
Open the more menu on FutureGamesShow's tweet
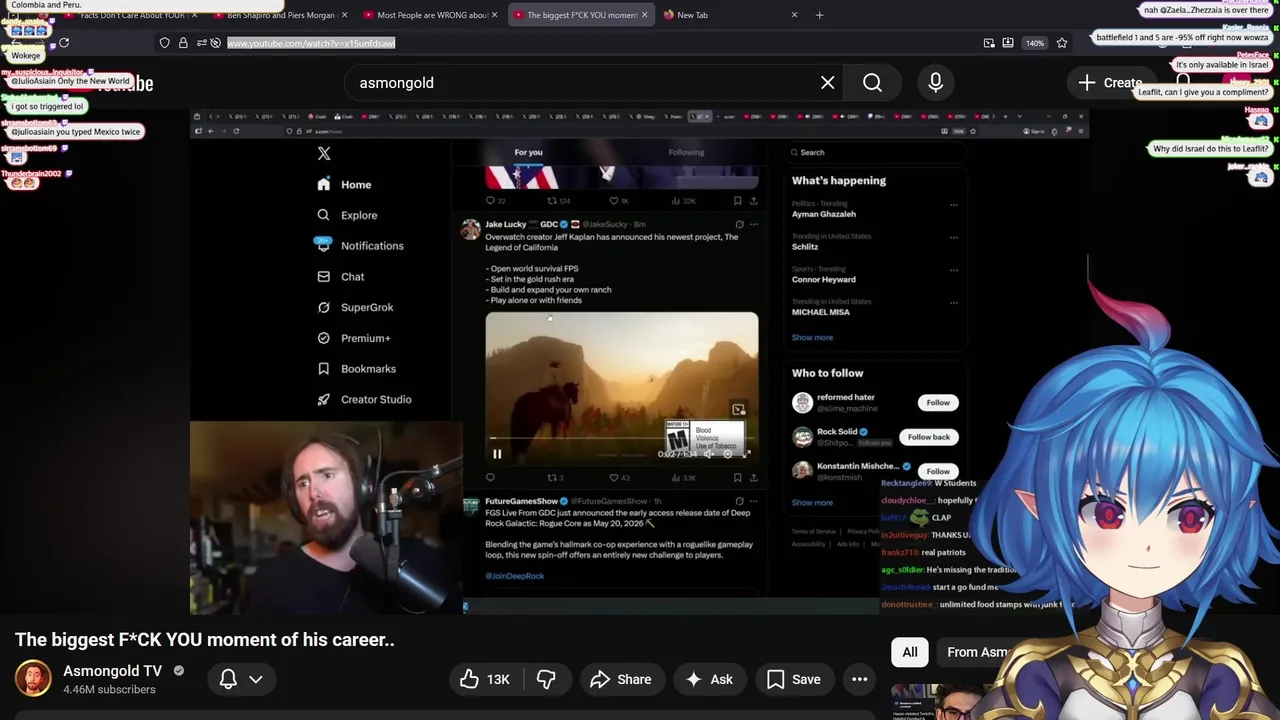[753, 501]
